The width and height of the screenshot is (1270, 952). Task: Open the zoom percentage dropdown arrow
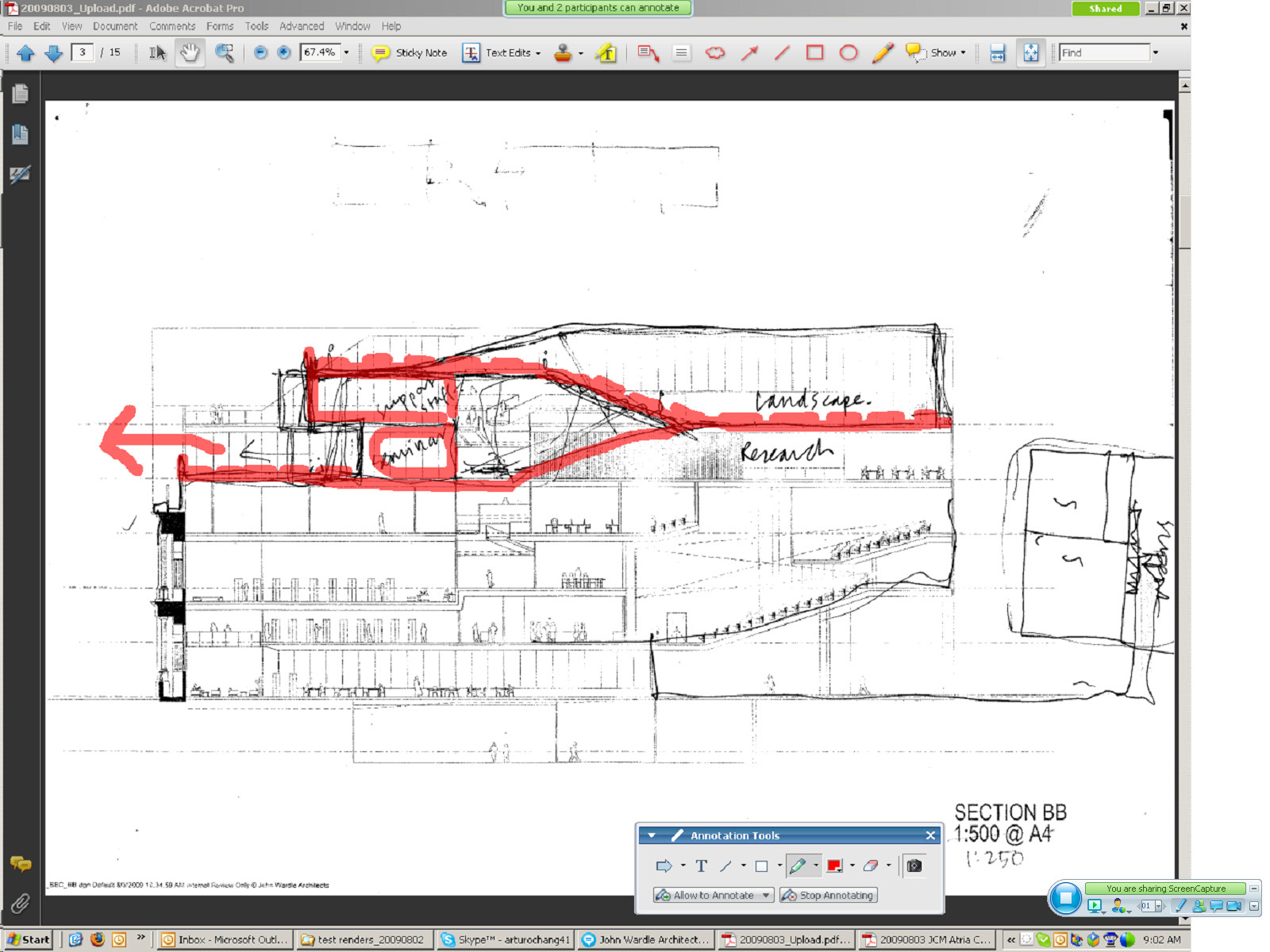point(346,53)
